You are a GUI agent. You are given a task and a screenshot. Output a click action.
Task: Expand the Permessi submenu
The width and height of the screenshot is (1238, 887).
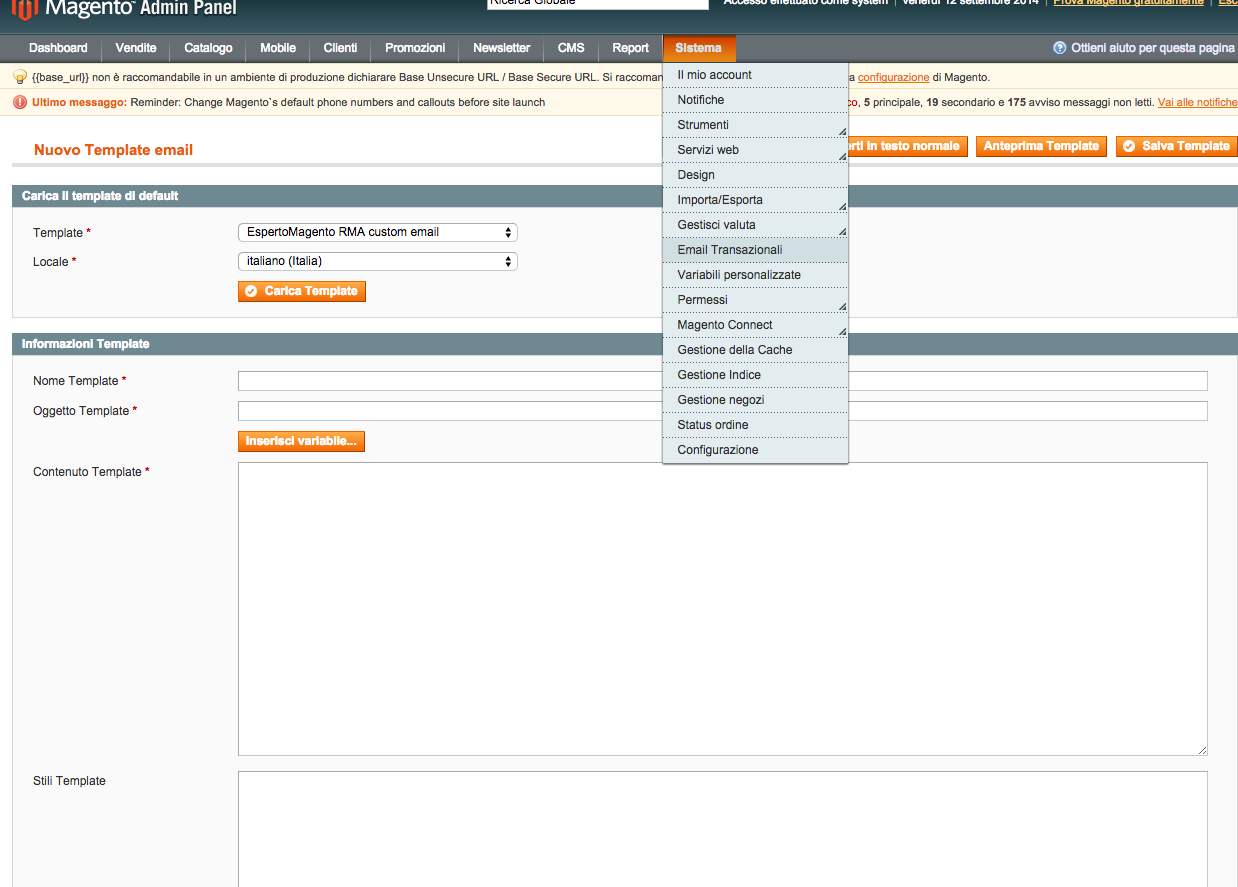point(755,300)
